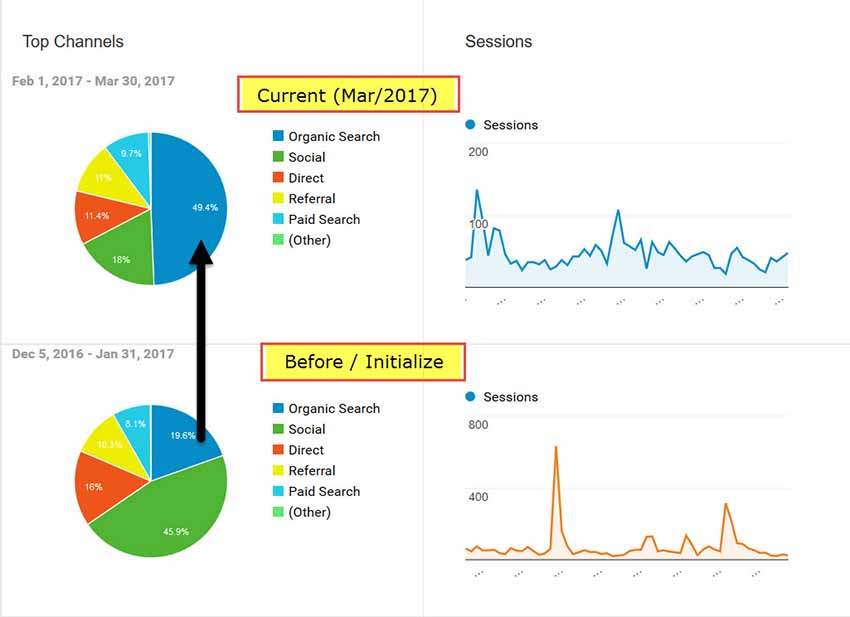
Task: Click the 'Current (Mar/2017)' yellow label
Action: click(x=348, y=96)
